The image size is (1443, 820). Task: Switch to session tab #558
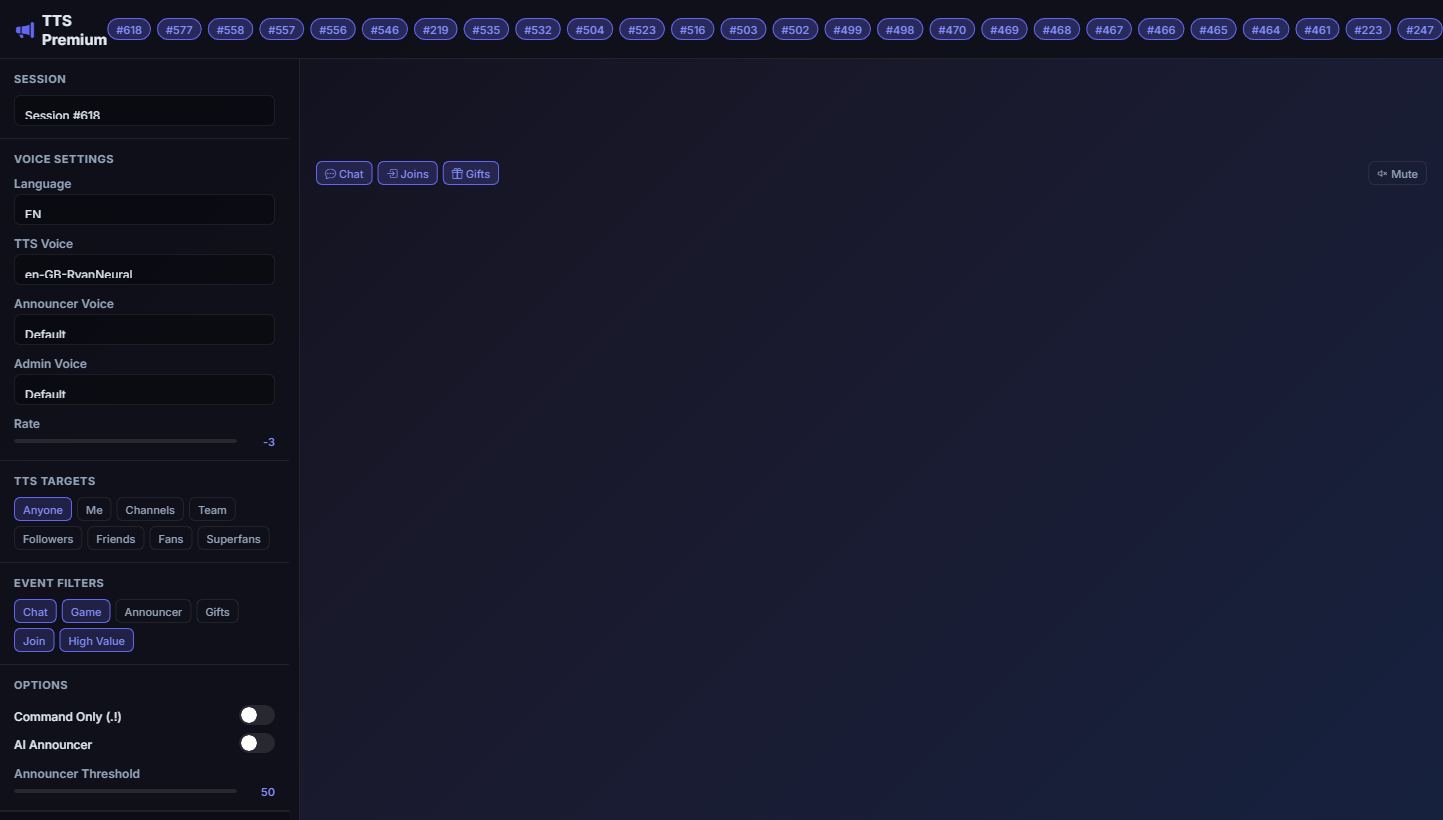tap(230, 30)
